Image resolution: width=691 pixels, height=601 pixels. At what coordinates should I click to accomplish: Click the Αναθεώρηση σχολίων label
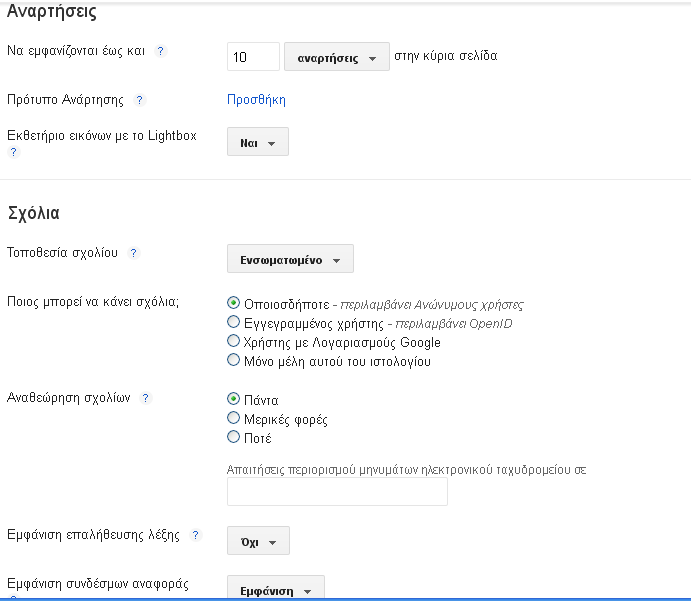[68, 398]
